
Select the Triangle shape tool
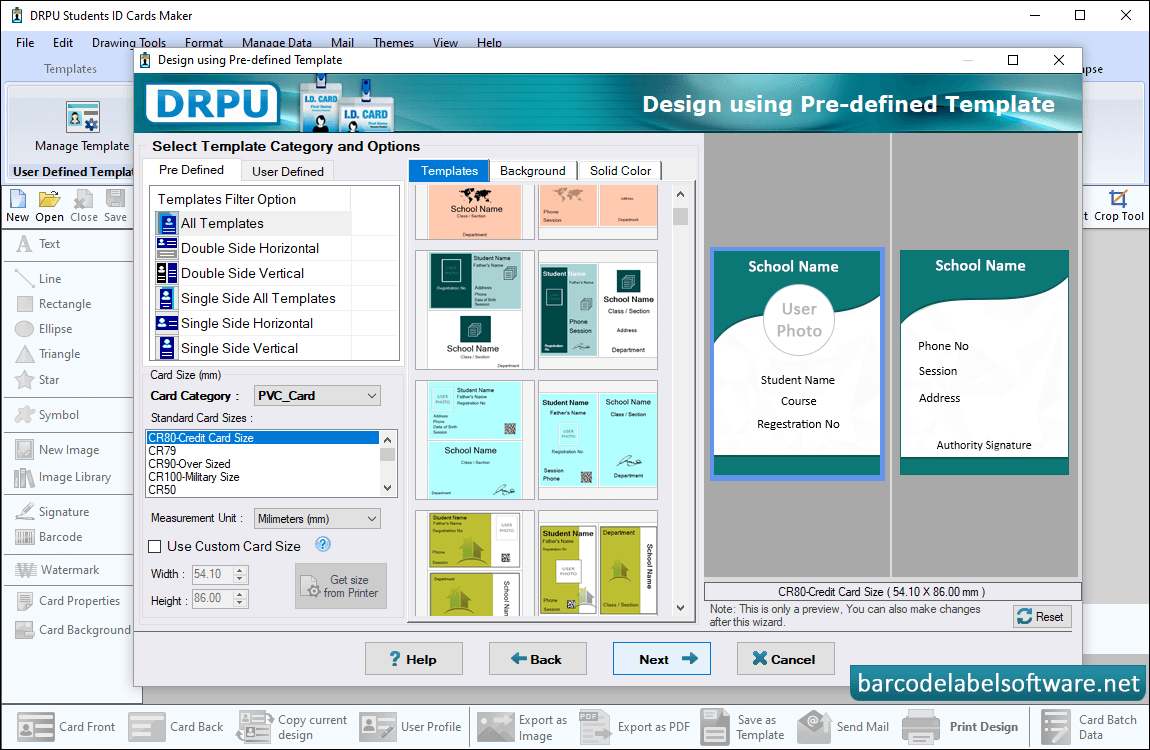(x=48, y=354)
